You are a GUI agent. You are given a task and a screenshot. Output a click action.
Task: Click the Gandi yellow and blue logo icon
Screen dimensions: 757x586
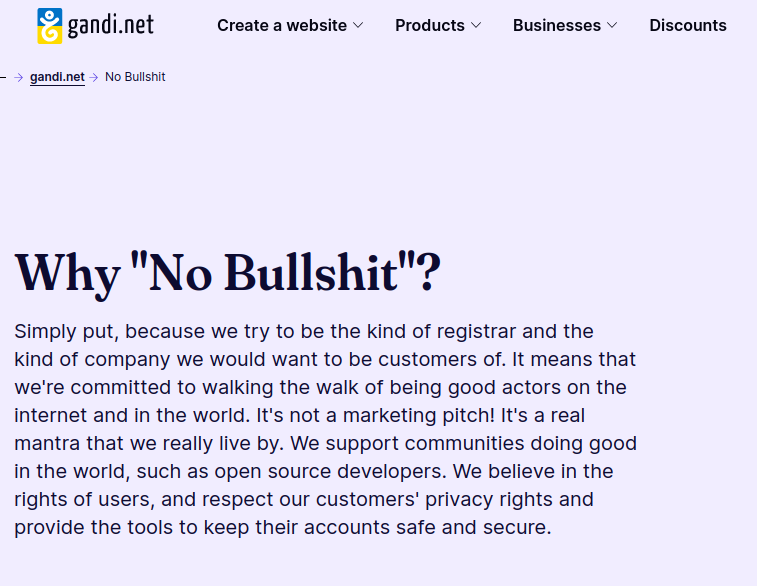[x=50, y=26]
